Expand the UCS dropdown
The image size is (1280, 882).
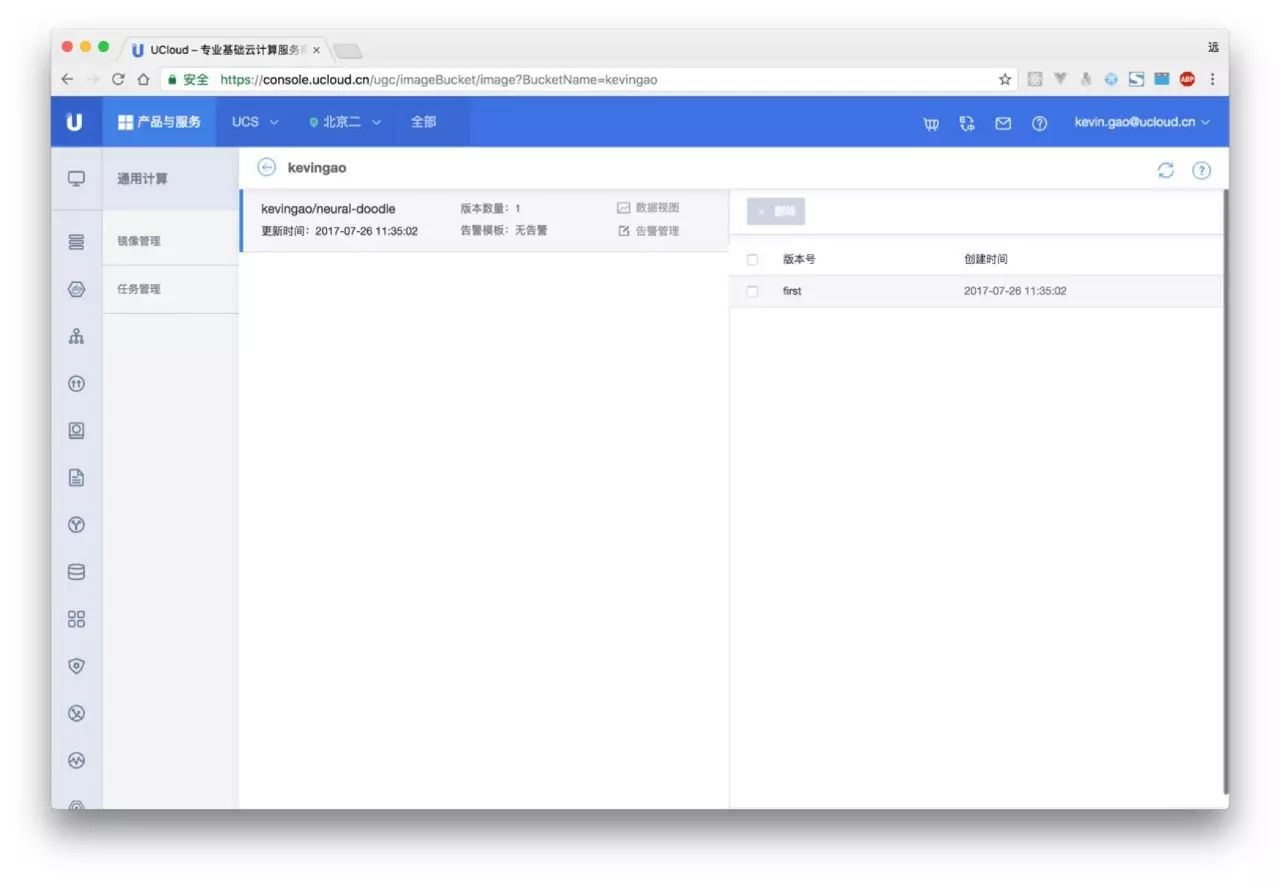tap(255, 122)
